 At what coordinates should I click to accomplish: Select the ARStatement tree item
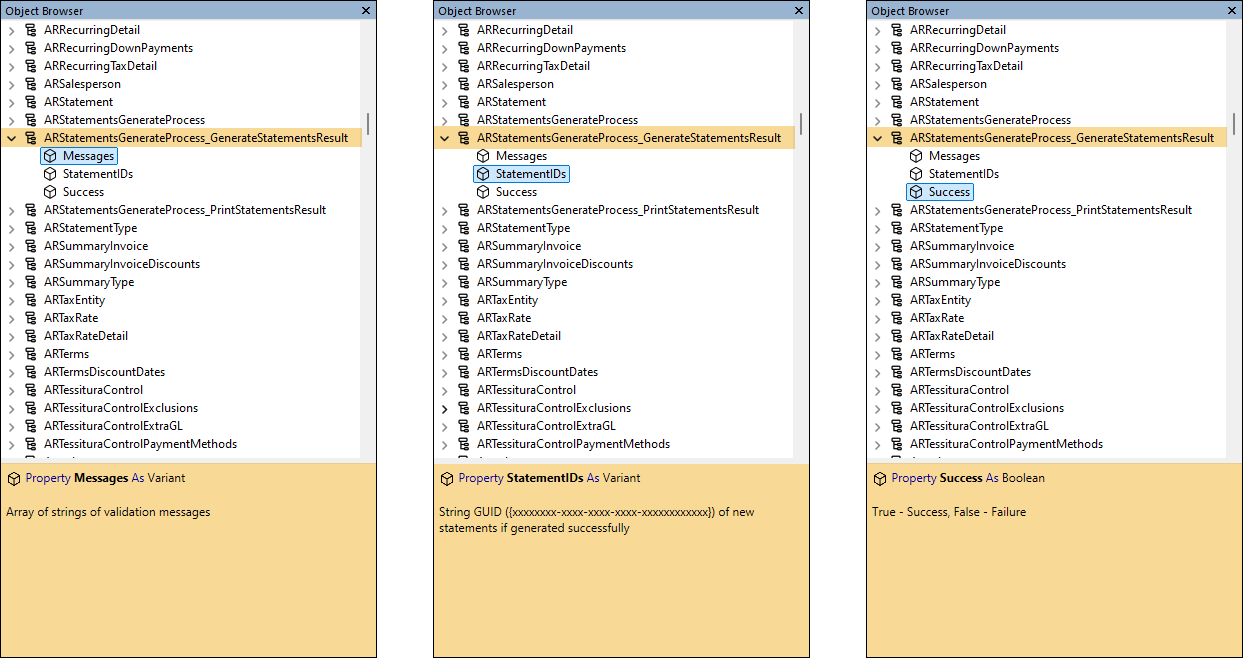coord(78,101)
